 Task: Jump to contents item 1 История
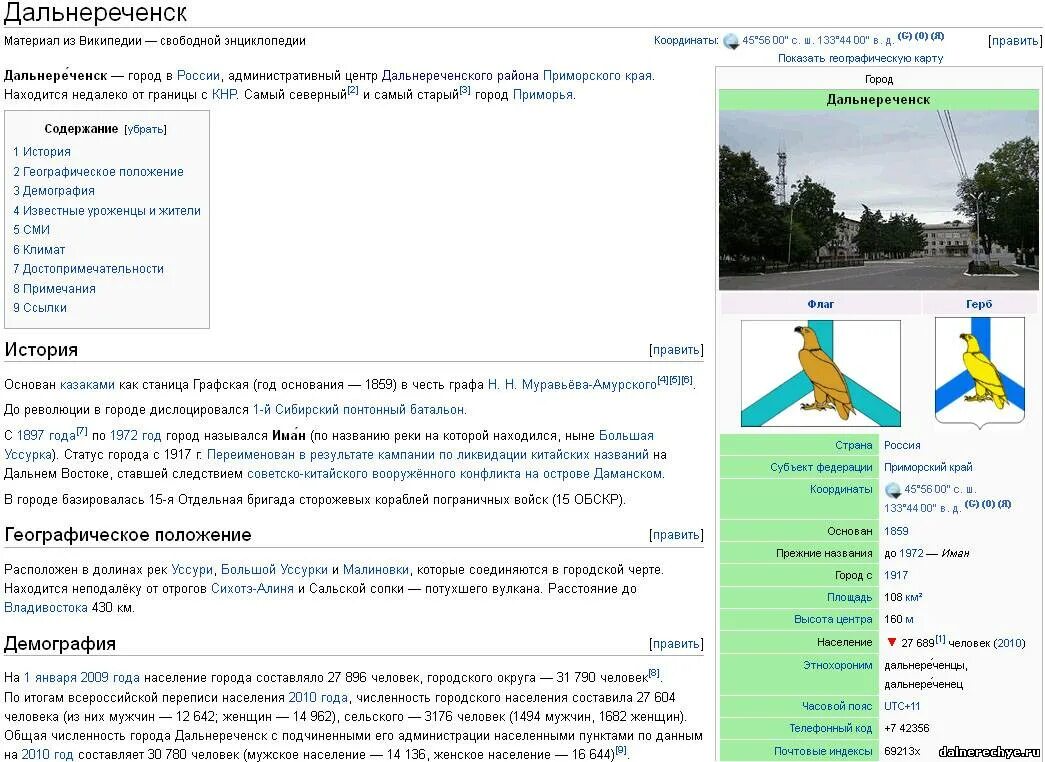(41, 152)
